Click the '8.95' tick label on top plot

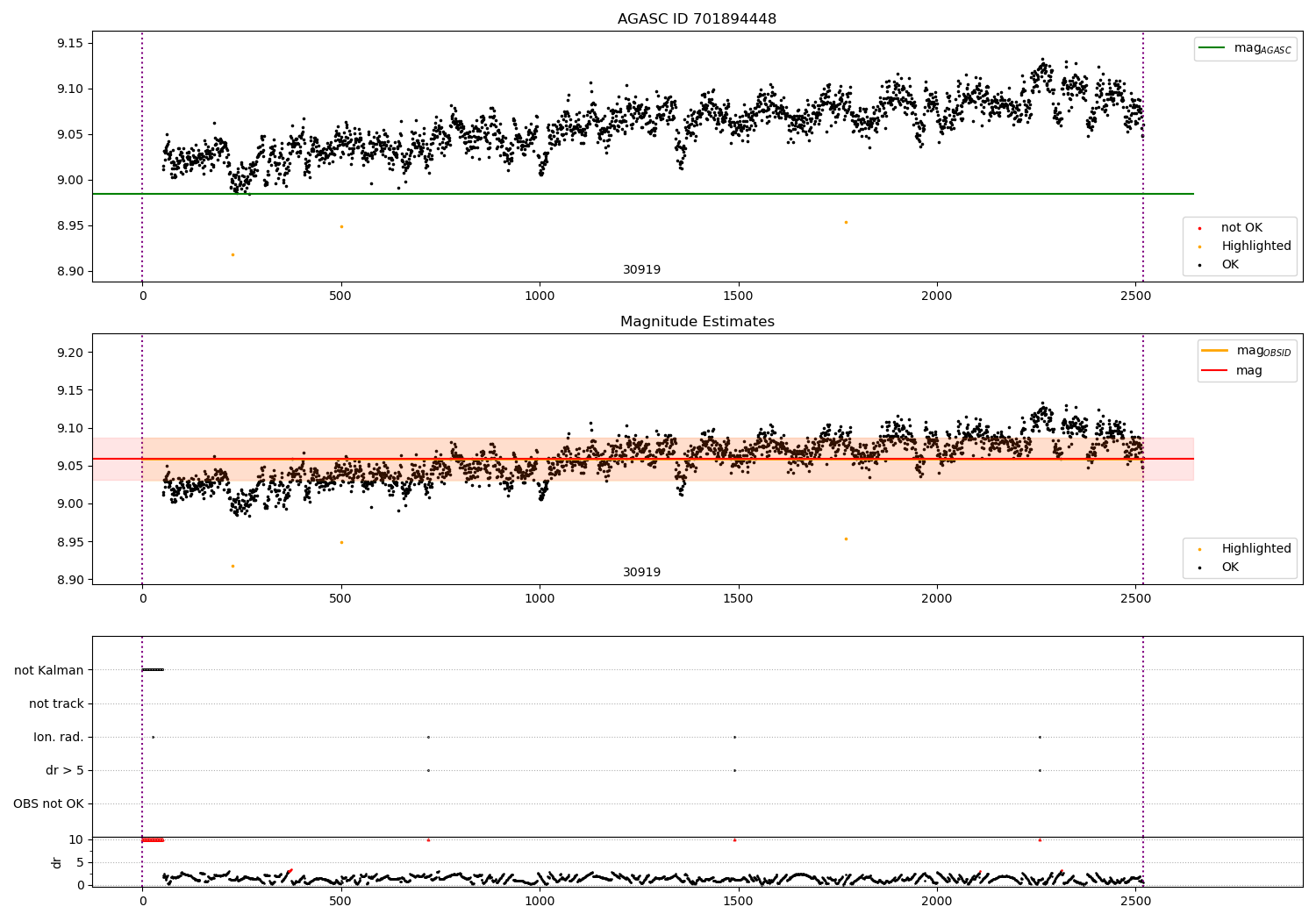click(69, 226)
